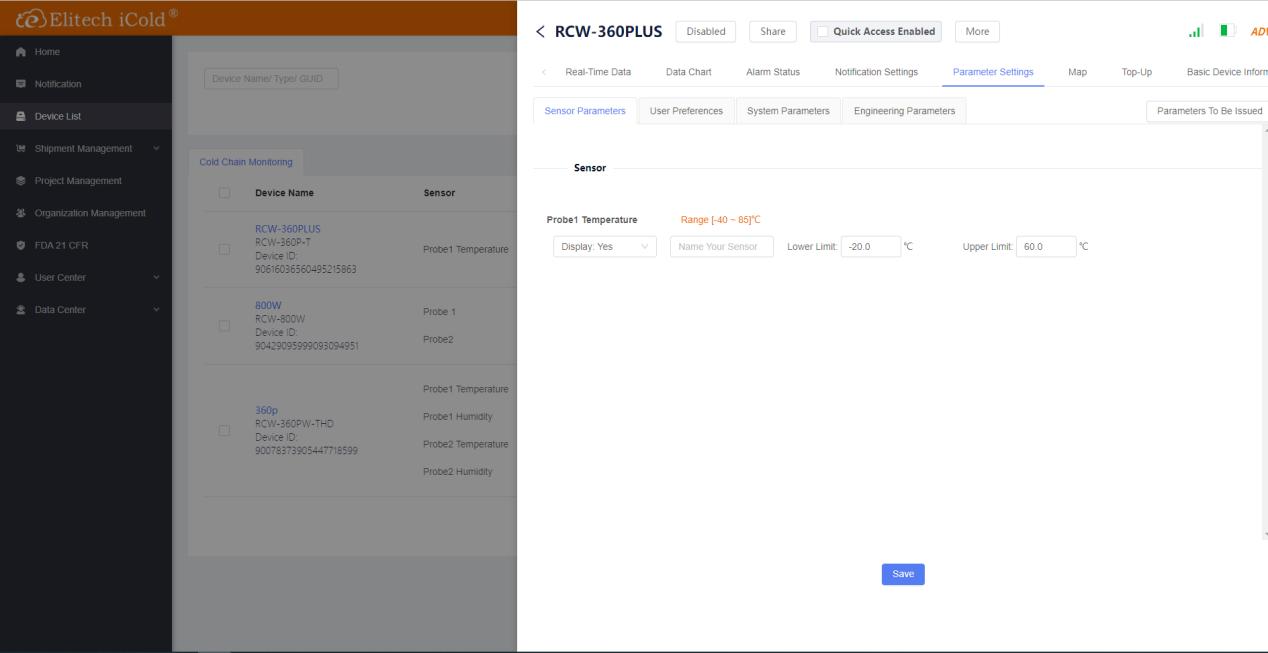Screen dimensions: 1268x653
Task: Click the Data Center sidebar icon
Action: click(x=19, y=309)
